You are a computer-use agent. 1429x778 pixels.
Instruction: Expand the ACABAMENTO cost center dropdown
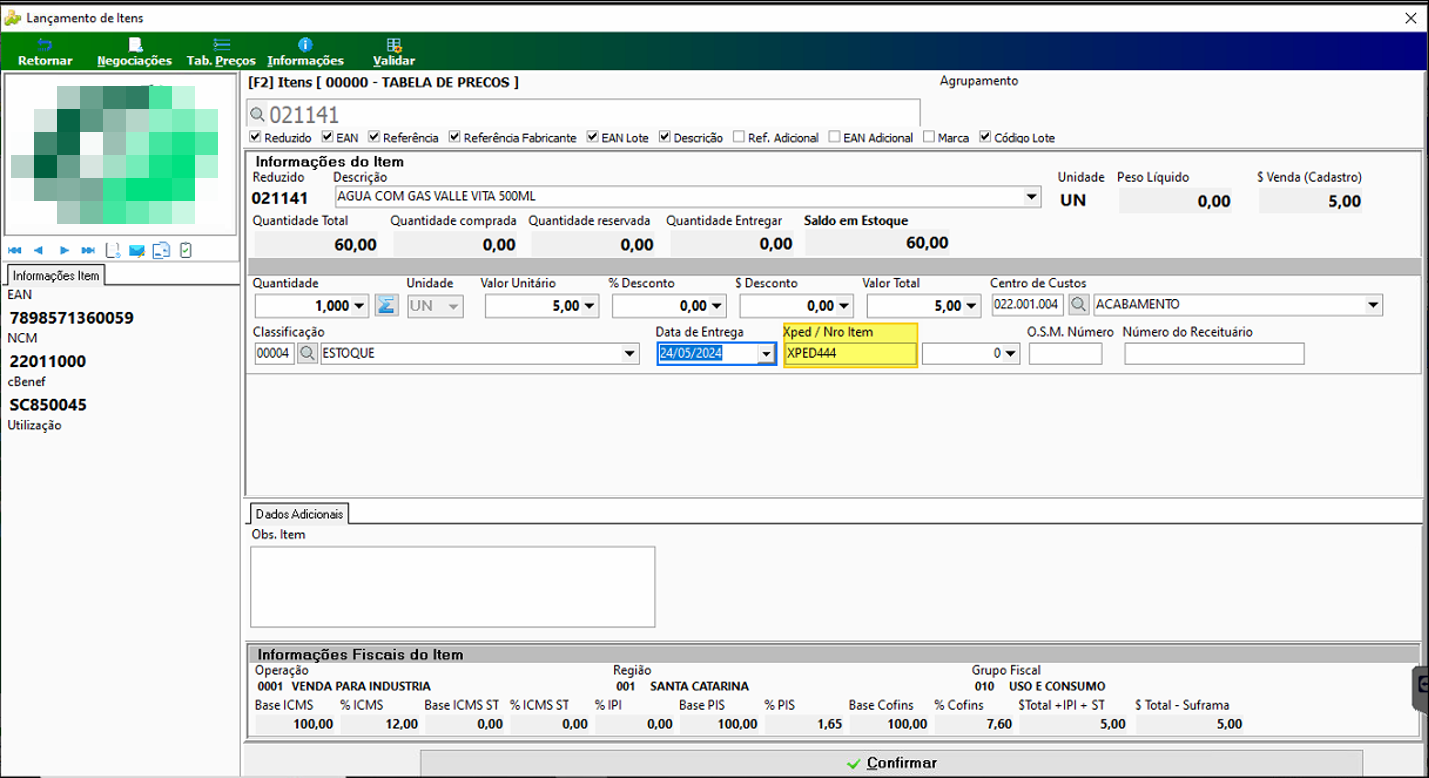(x=1374, y=304)
